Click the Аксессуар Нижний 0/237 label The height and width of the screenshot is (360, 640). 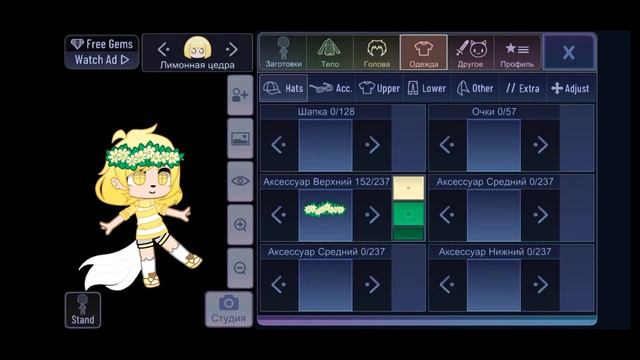495,252
